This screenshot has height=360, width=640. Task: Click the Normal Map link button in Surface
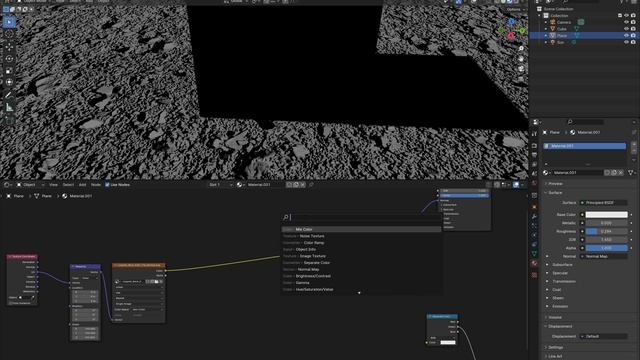[604, 256]
